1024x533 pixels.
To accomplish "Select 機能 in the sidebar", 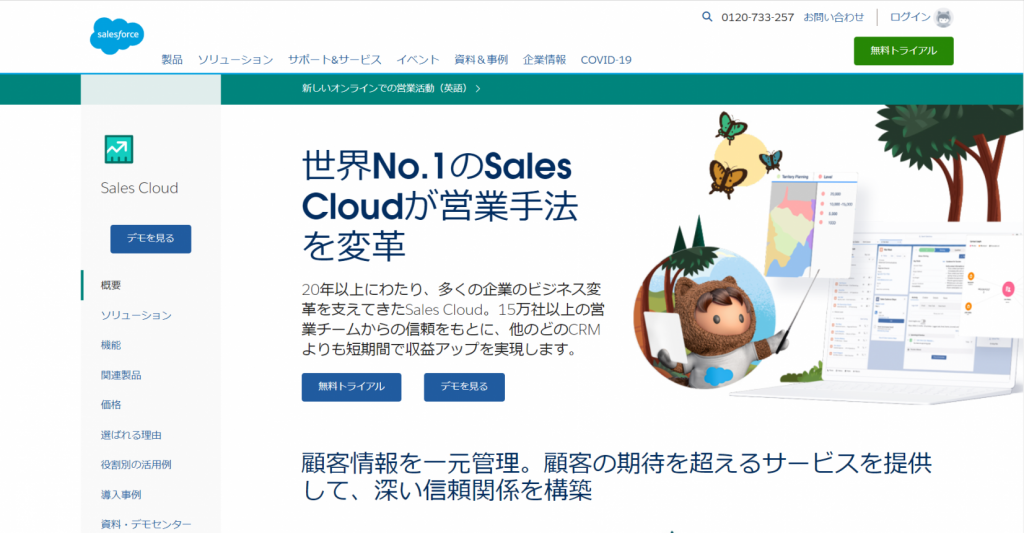I will click(111, 346).
